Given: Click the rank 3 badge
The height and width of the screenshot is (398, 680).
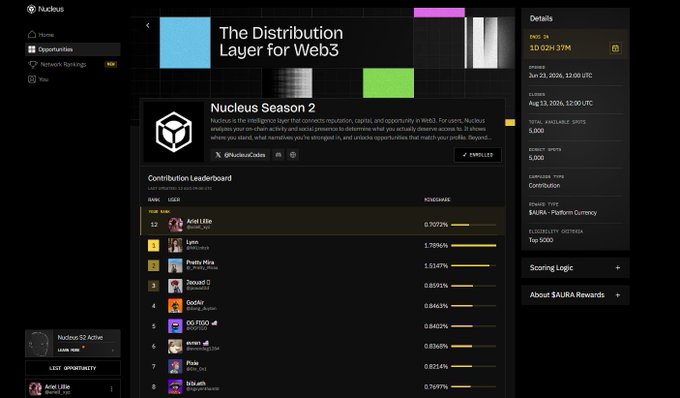Looking at the screenshot, I should pyautogui.click(x=154, y=286).
